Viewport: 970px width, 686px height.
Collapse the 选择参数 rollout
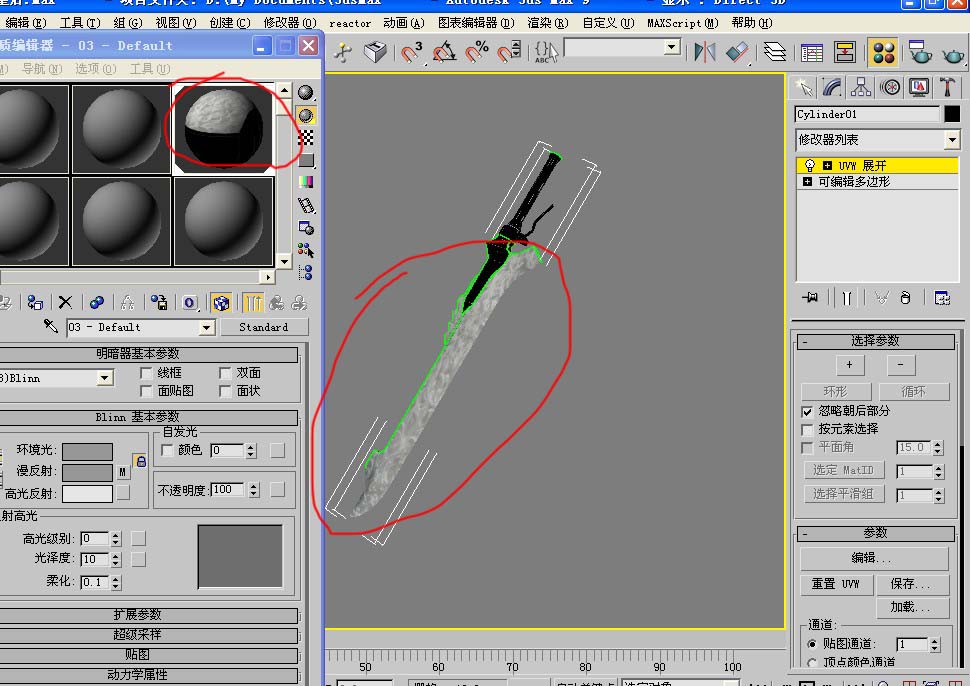click(875, 341)
